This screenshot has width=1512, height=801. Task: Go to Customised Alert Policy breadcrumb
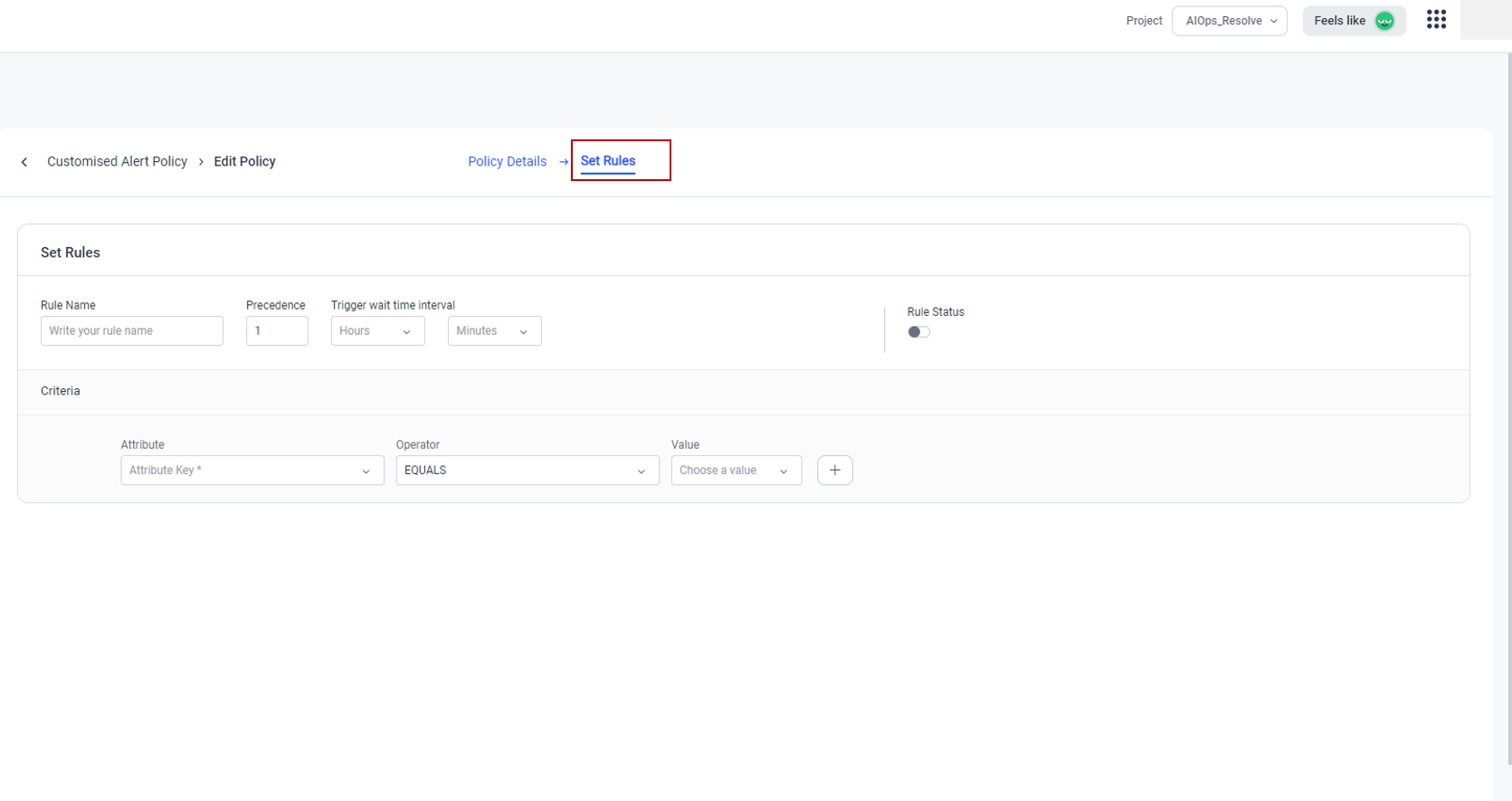117,162
